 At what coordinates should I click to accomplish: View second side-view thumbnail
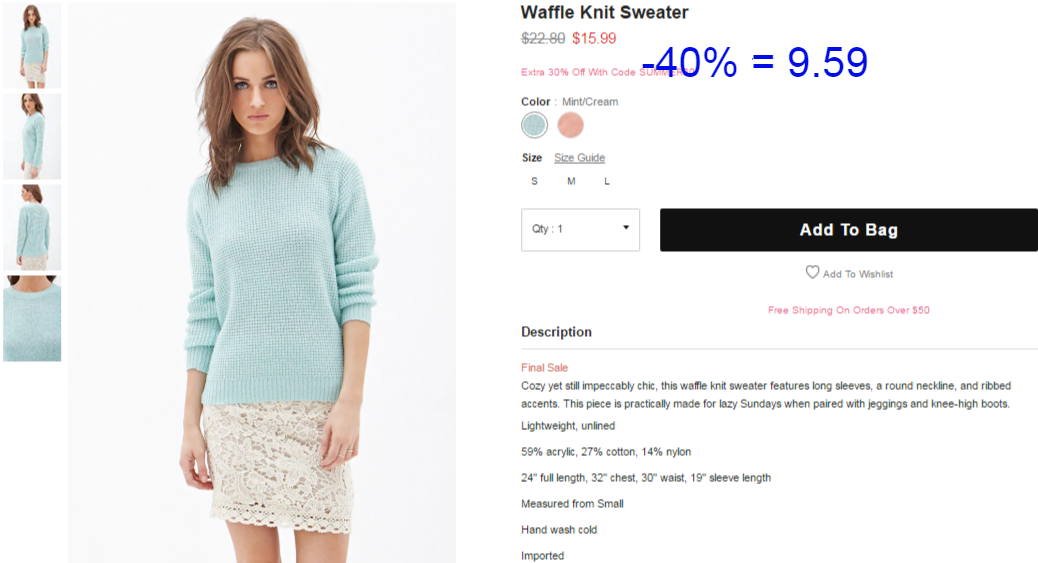(32, 136)
